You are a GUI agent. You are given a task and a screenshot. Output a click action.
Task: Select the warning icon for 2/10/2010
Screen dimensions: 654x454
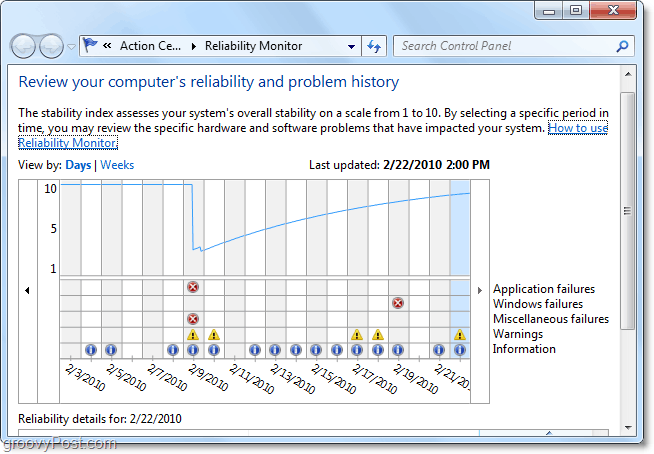[x=214, y=335]
